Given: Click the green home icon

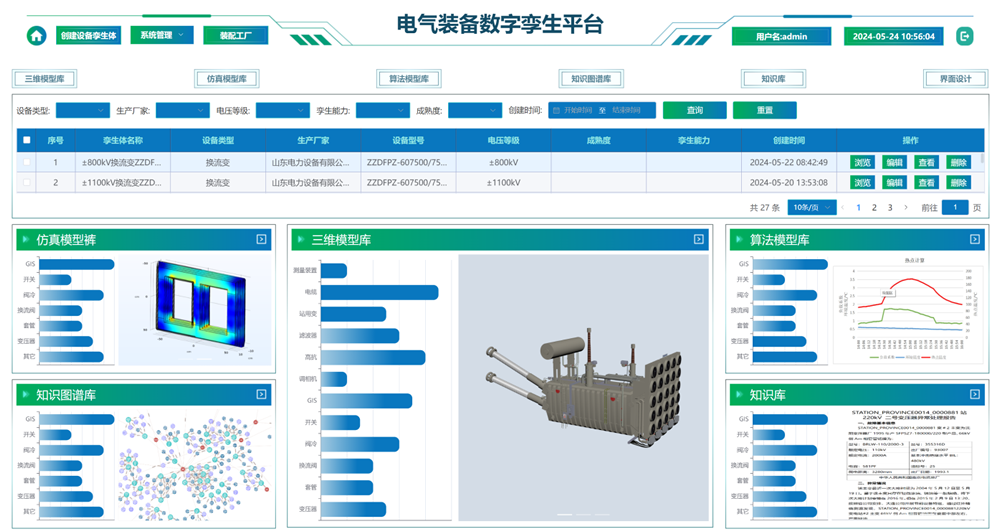Looking at the screenshot, I should pos(36,36).
